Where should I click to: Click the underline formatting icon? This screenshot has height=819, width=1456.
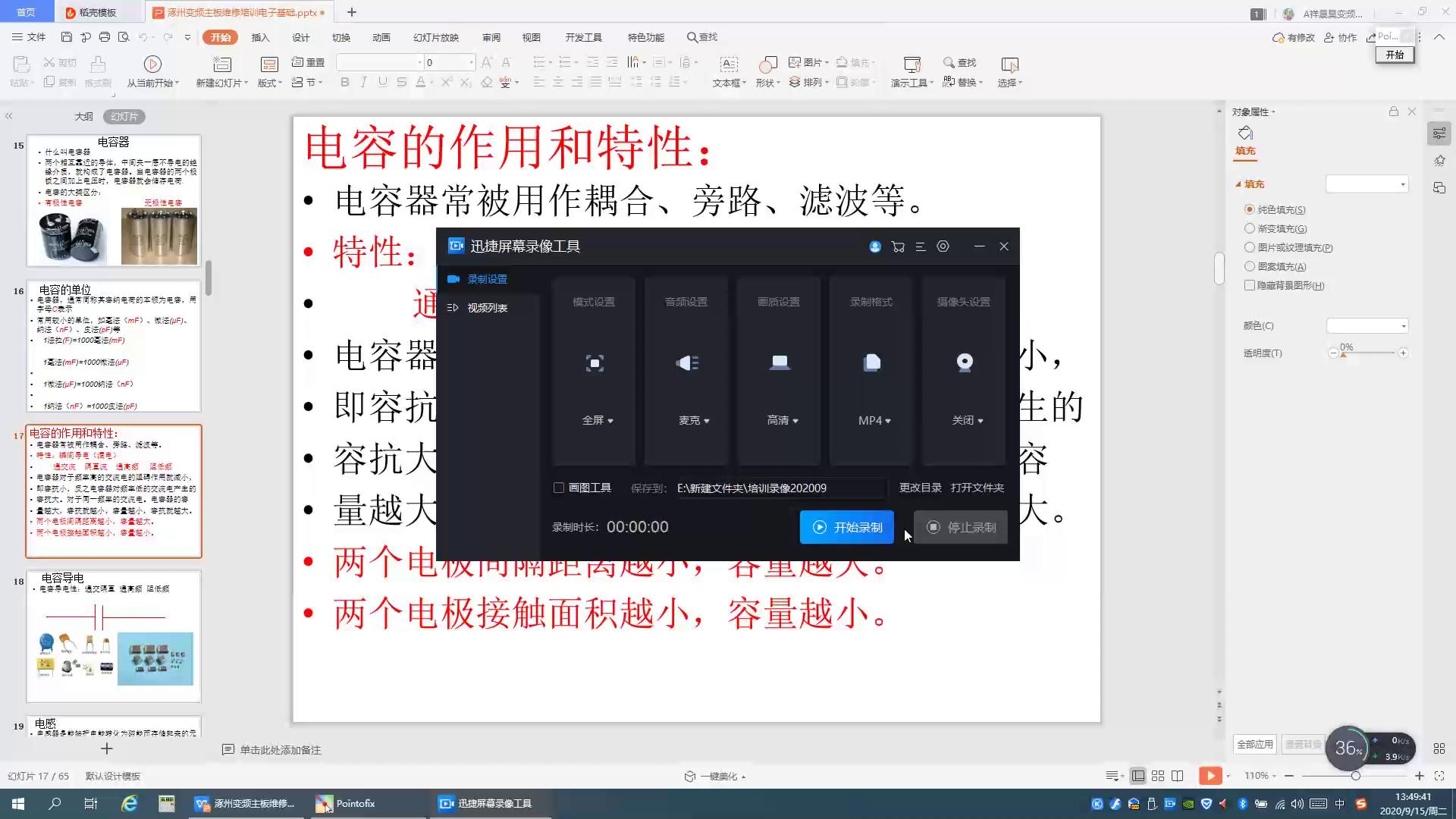[383, 82]
